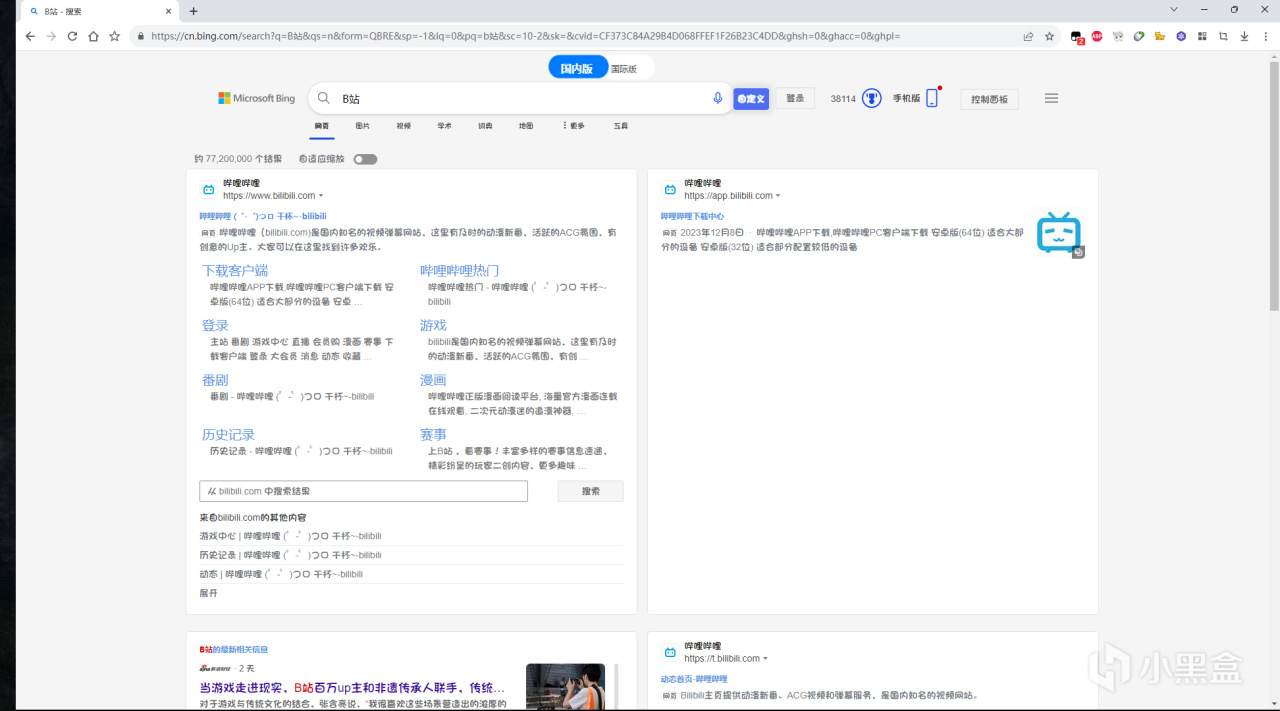Click the Bing search box containing B站
This screenshot has width=1280, height=711.
tap(520, 98)
